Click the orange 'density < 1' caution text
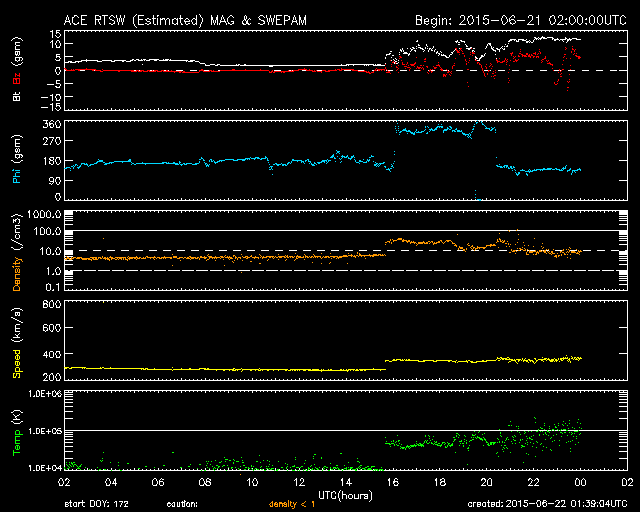 coord(292,504)
